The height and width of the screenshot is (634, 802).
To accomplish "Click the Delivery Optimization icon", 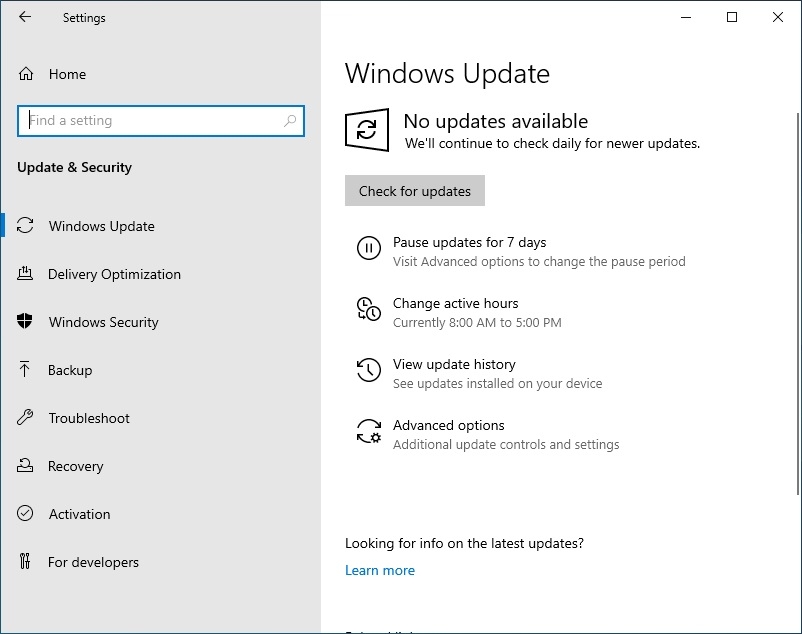I will click(26, 274).
